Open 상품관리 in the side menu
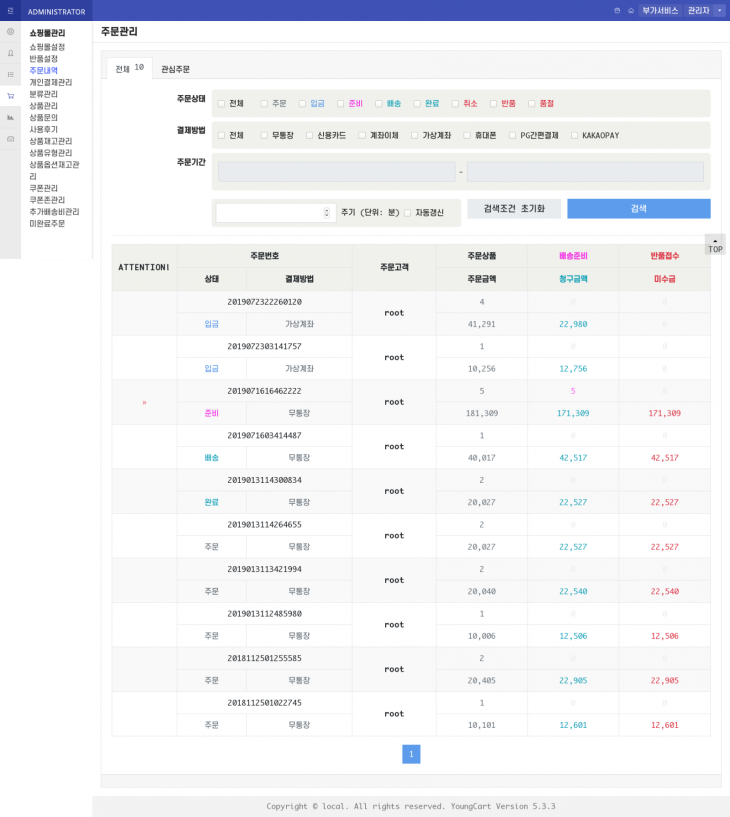The height and width of the screenshot is (817, 730). 43,105
